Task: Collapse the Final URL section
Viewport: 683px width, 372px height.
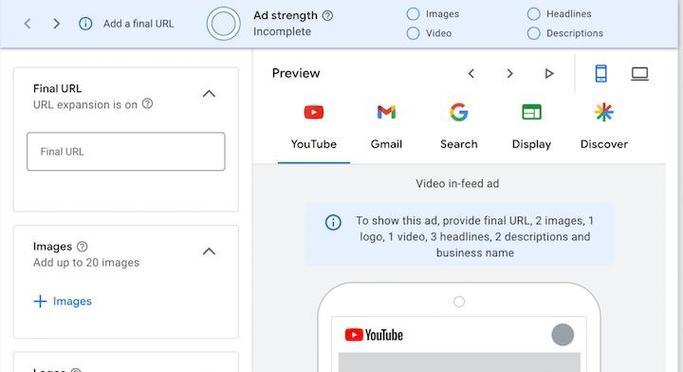Action: click(209, 94)
